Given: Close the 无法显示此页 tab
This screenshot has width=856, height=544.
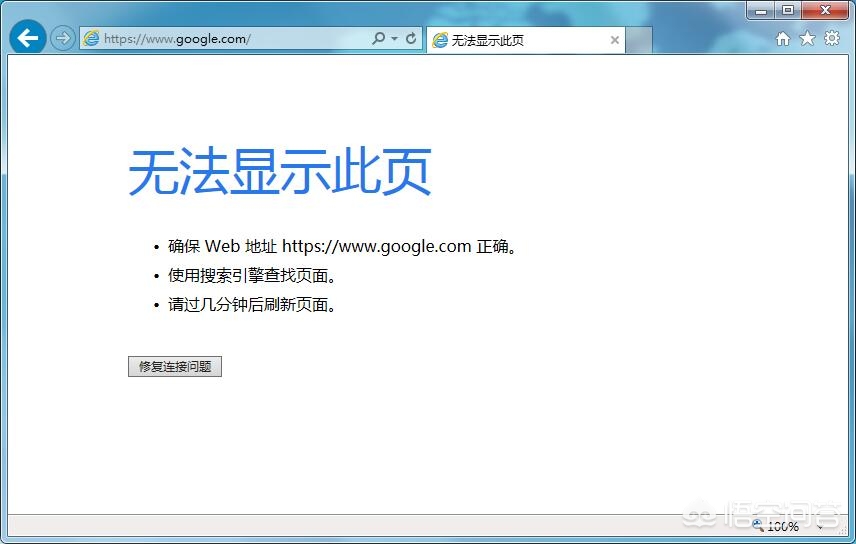Looking at the screenshot, I should 615,40.
